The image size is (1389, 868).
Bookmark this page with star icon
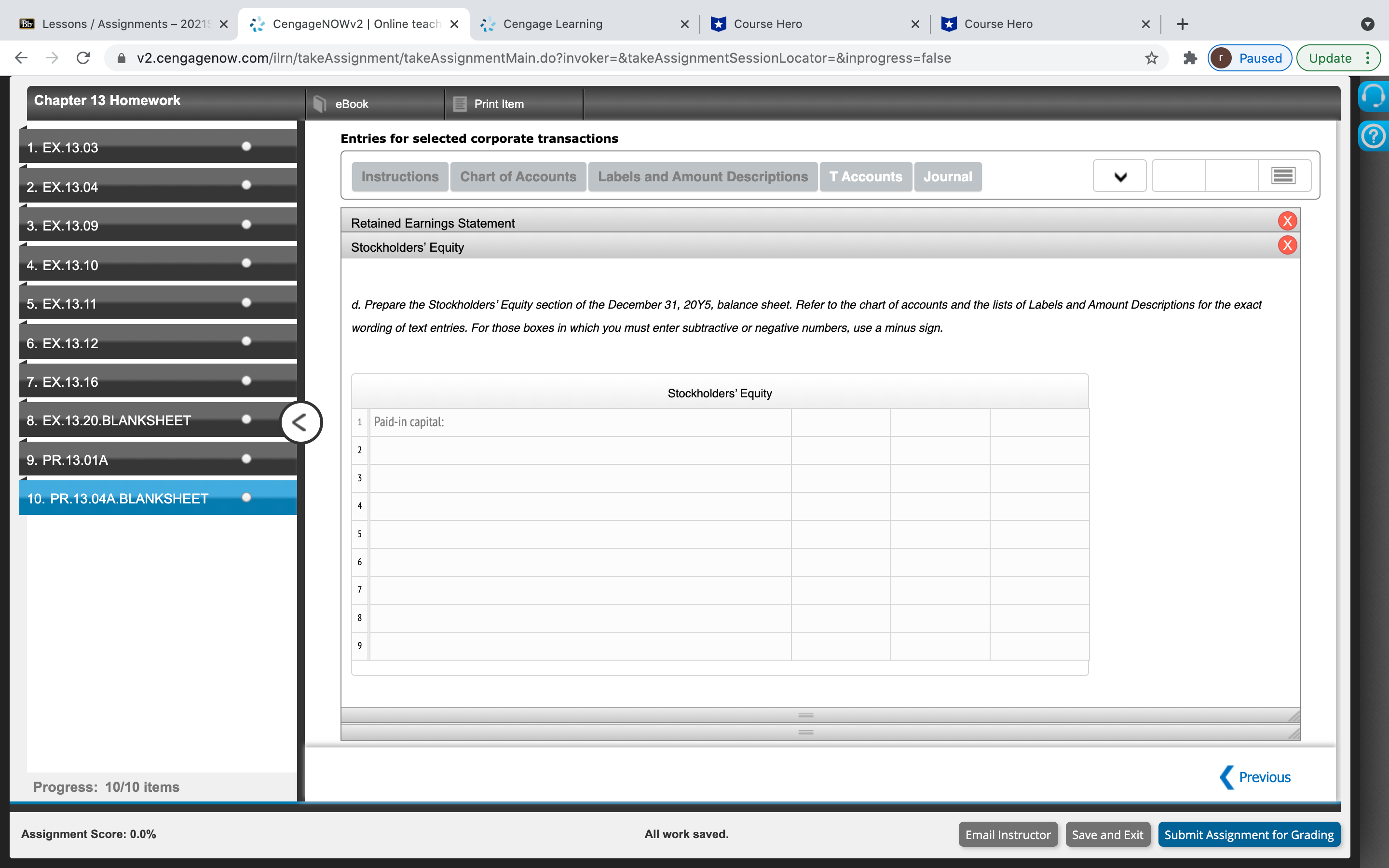1151,58
